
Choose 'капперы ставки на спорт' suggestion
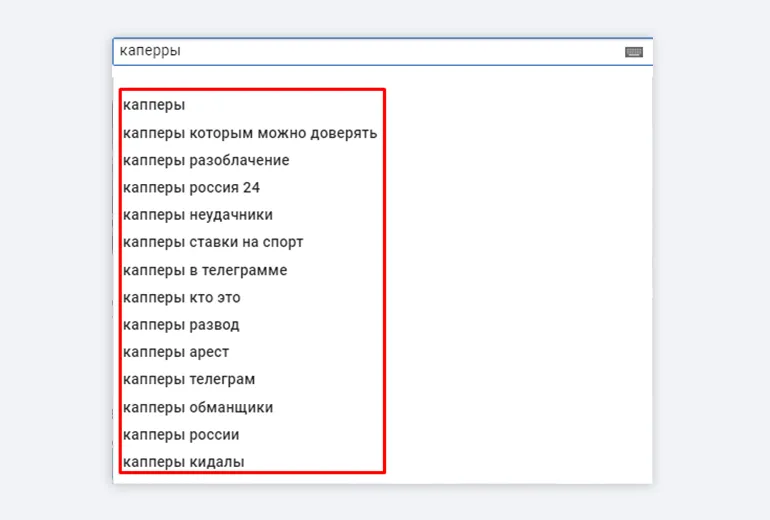(213, 242)
